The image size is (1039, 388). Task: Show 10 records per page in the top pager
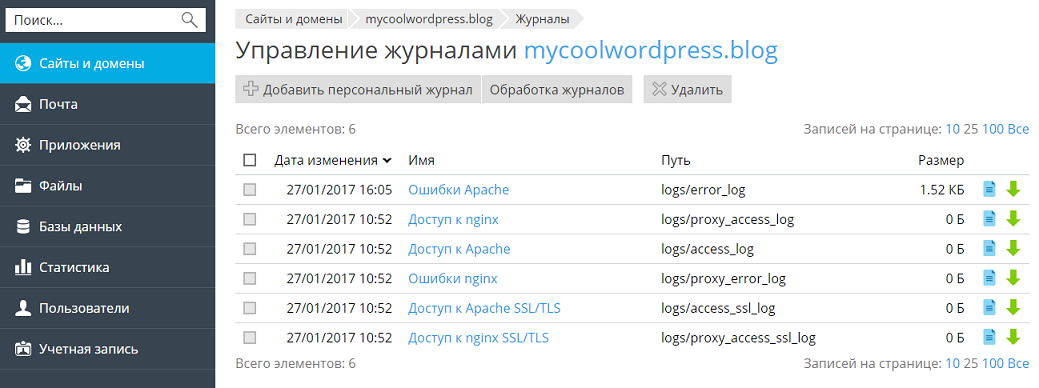(x=952, y=129)
